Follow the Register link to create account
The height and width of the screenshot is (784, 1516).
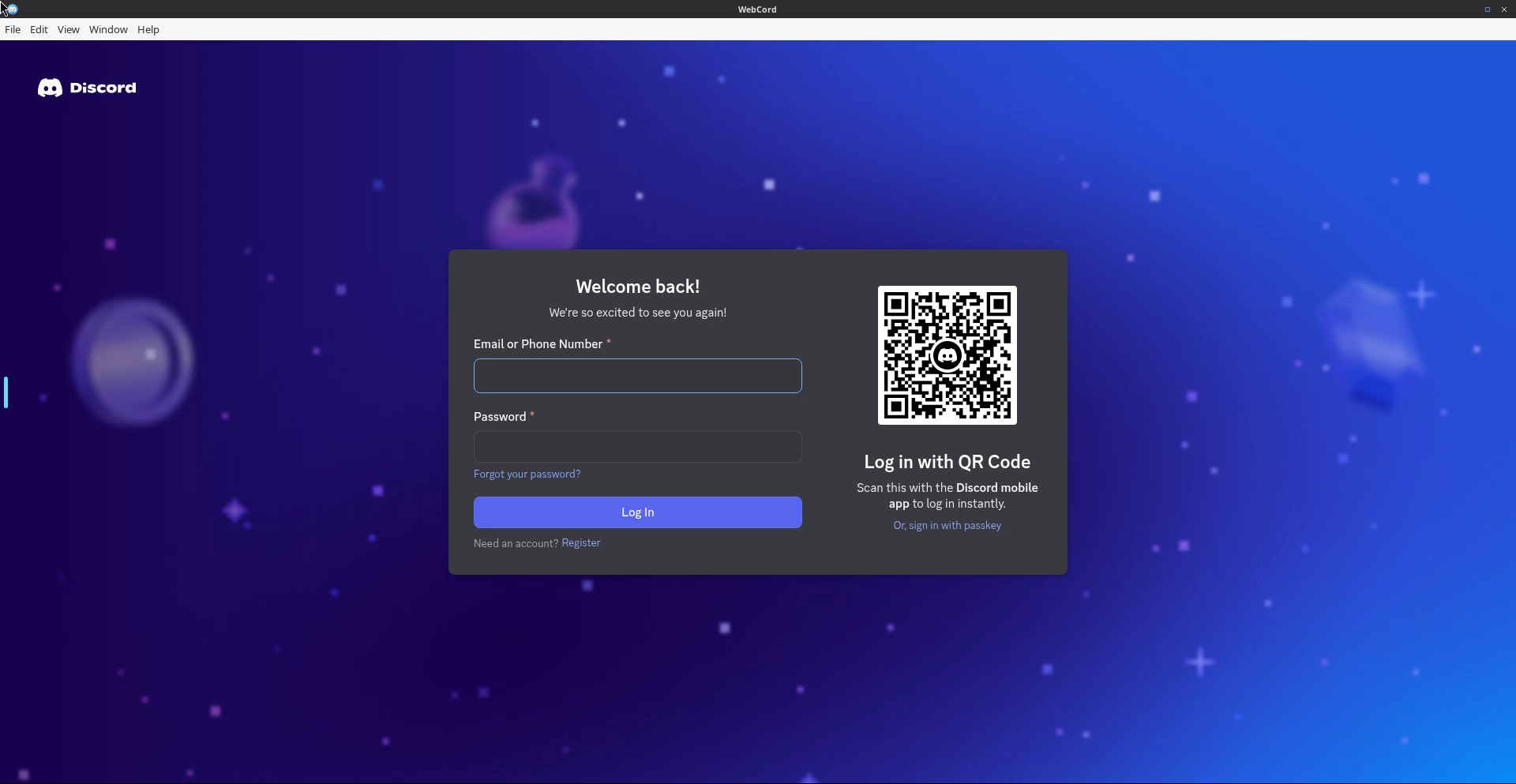coord(580,543)
